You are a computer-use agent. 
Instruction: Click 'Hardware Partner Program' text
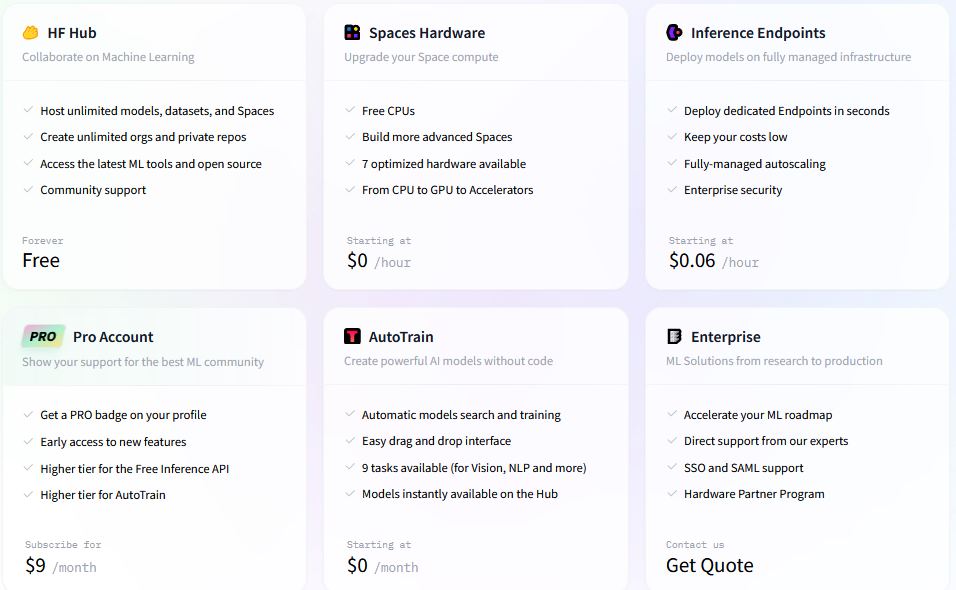click(x=754, y=494)
